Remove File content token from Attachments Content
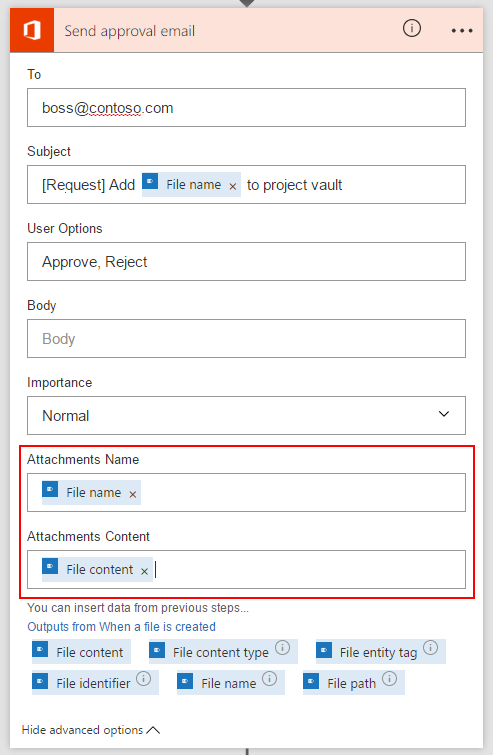The width and height of the screenshot is (493, 755). 144,572
